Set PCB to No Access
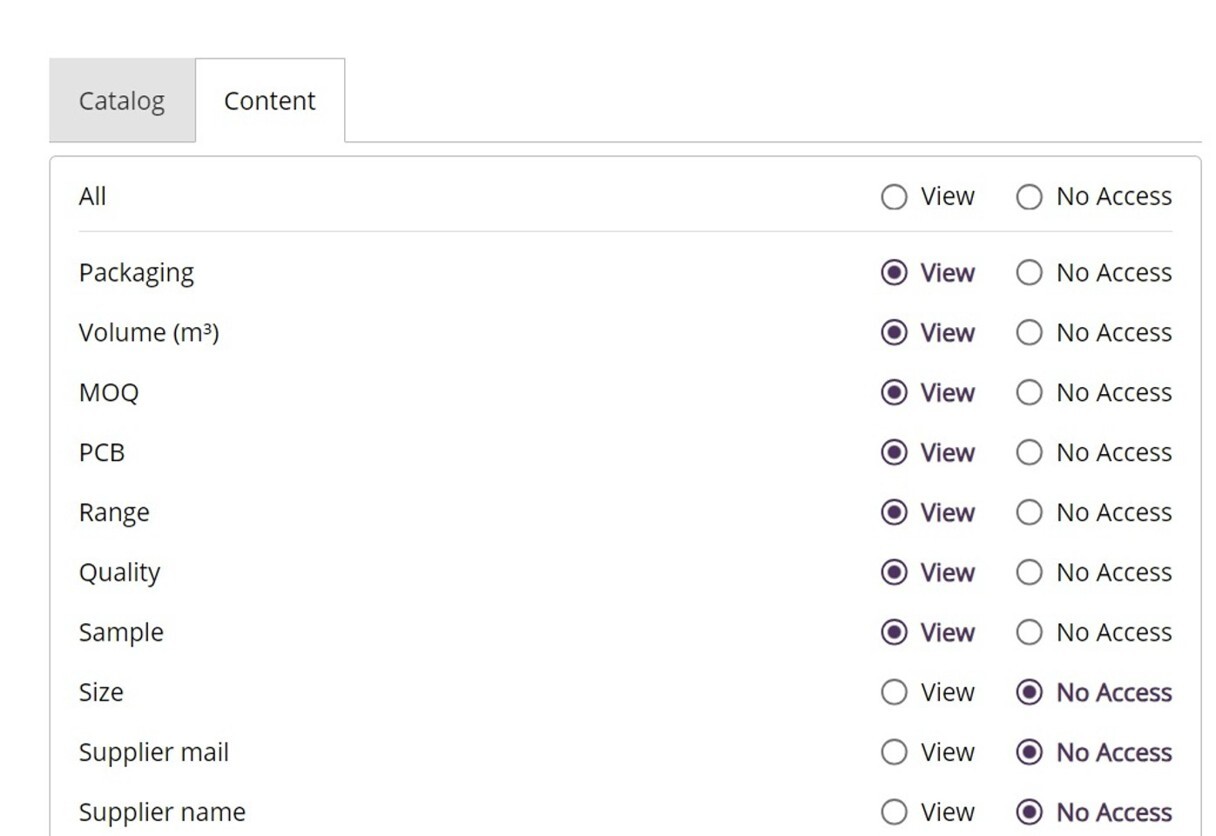The image size is (1216, 836). coord(1029,453)
